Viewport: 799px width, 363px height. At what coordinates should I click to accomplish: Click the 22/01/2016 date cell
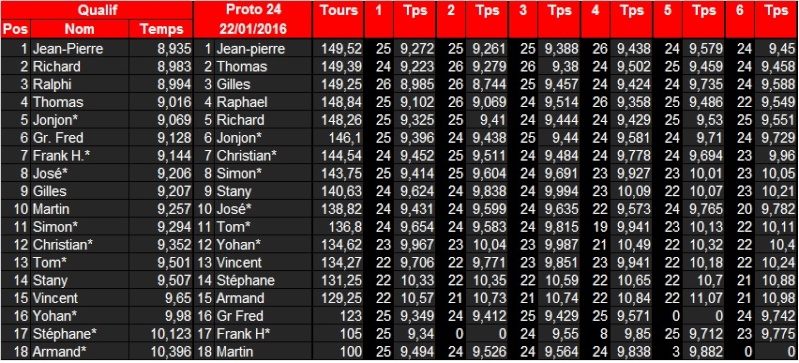pyautogui.click(x=253, y=29)
